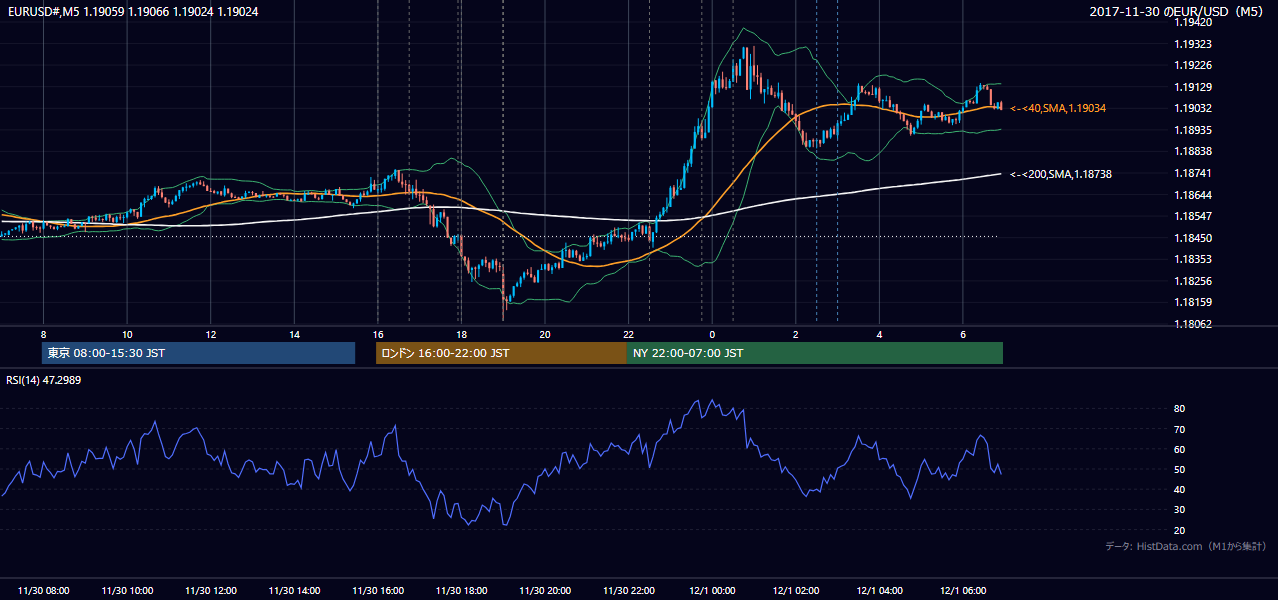Image resolution: width=1278 pixels, height=600 pixels.
Task: Click the RSI 40 level label
Action: (1180, 489)
